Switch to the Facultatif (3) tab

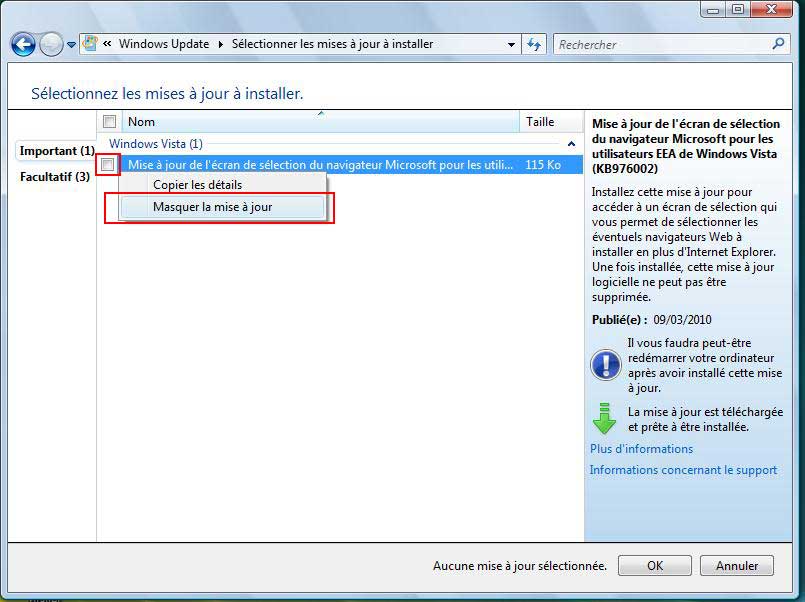point(55,177)
